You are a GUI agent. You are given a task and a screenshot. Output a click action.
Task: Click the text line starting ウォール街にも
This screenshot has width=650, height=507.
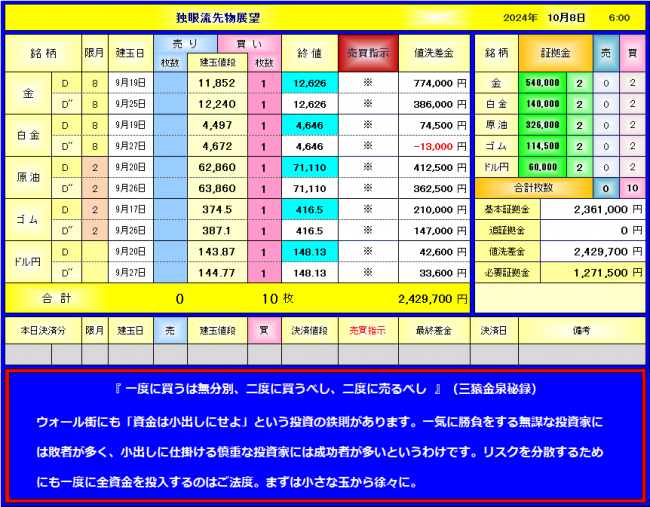click(x=320, y=422)
